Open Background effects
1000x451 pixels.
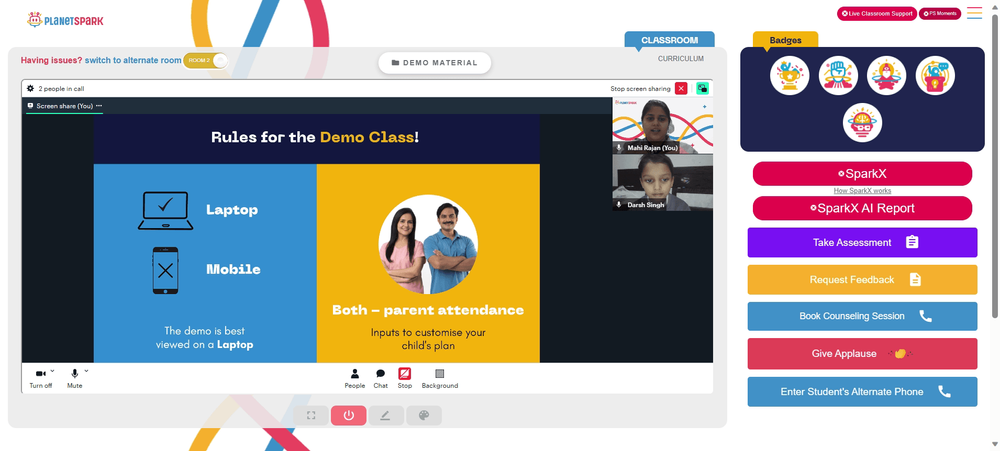click(x=439, y=378)
